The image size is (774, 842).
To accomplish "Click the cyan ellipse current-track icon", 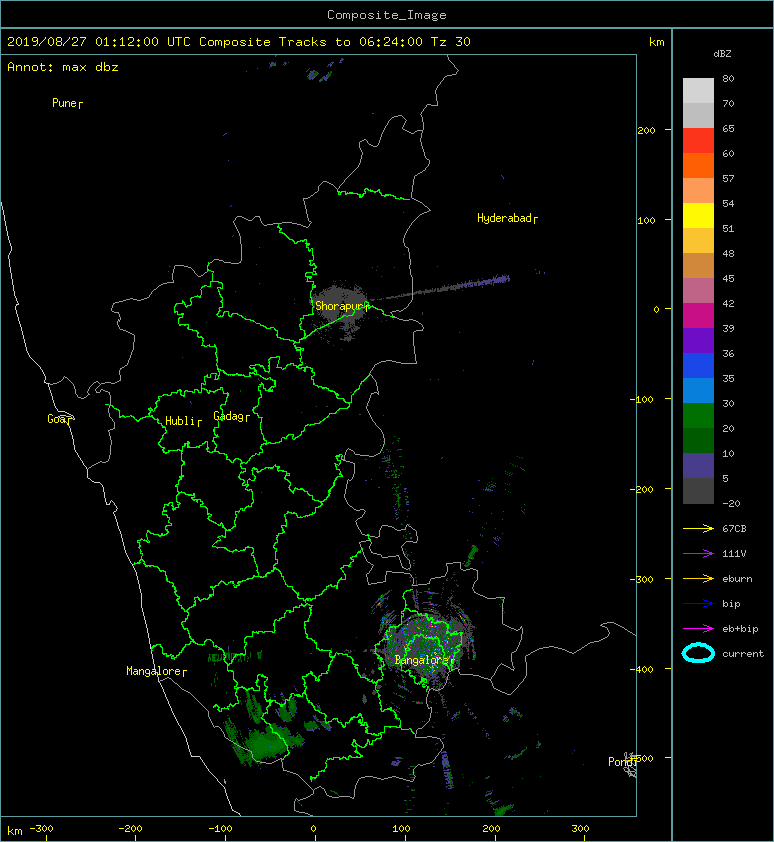I will pyautogui.click(x=698, y=653).
